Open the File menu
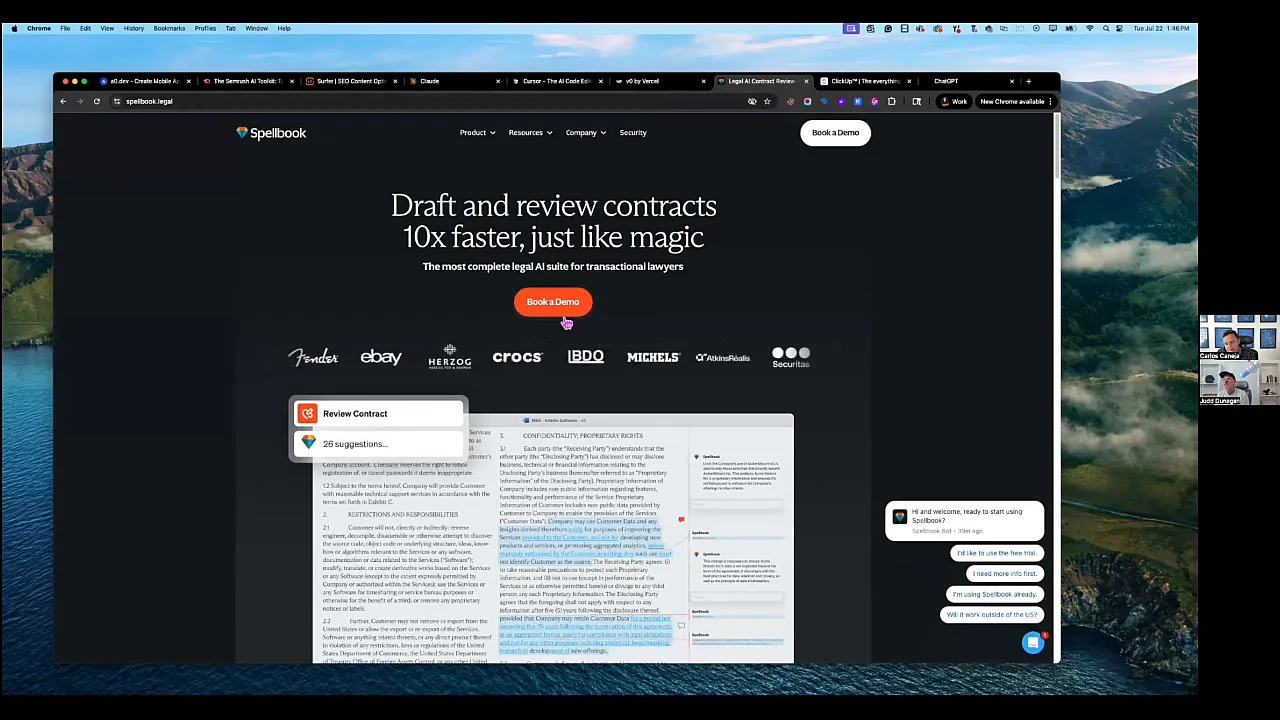Viewport: 1280px width, 720px height. pyautogui.click(x=65, y=29)
